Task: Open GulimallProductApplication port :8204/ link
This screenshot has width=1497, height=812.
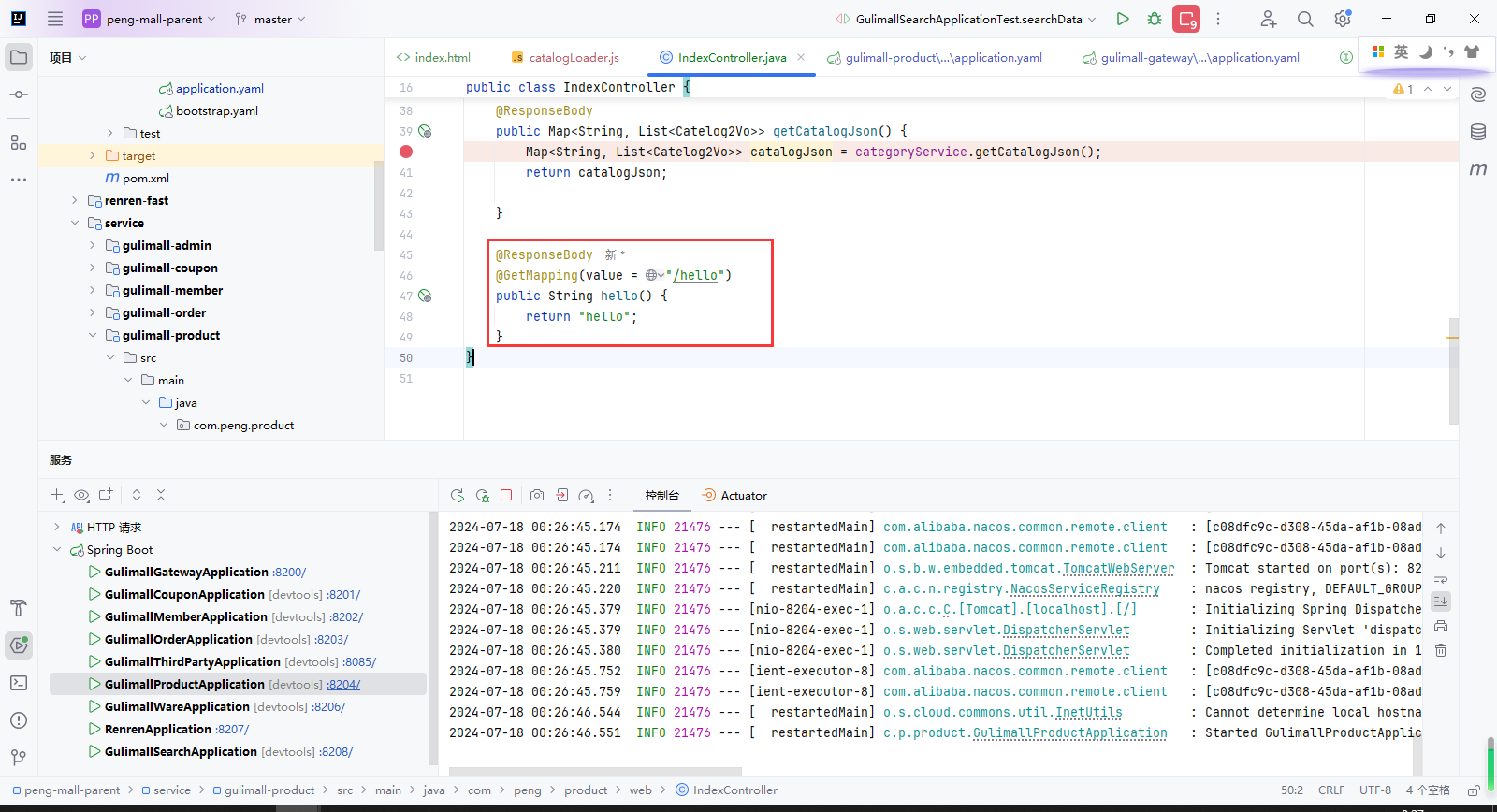Action: click(343, 685)
